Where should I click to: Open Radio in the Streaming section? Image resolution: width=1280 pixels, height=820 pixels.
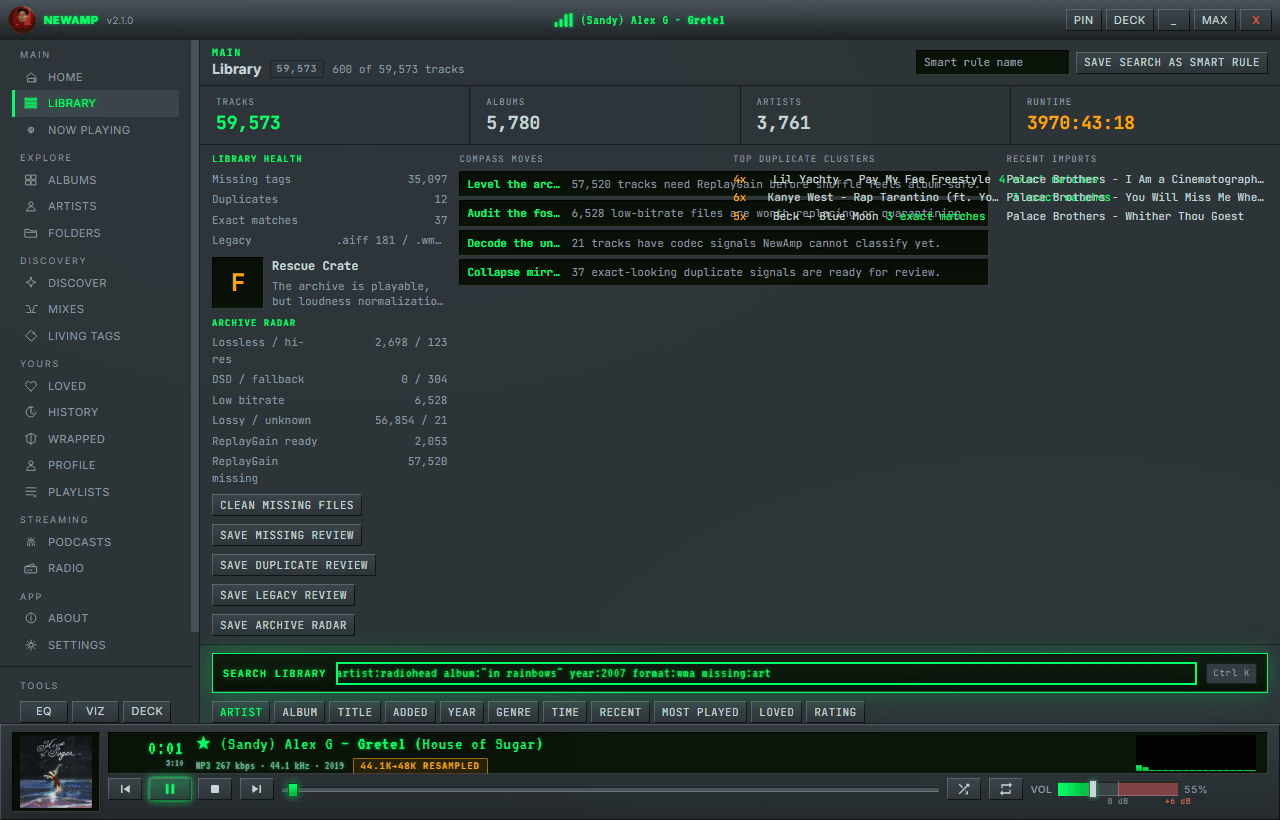pyautogui.click(x=96, y=568)
